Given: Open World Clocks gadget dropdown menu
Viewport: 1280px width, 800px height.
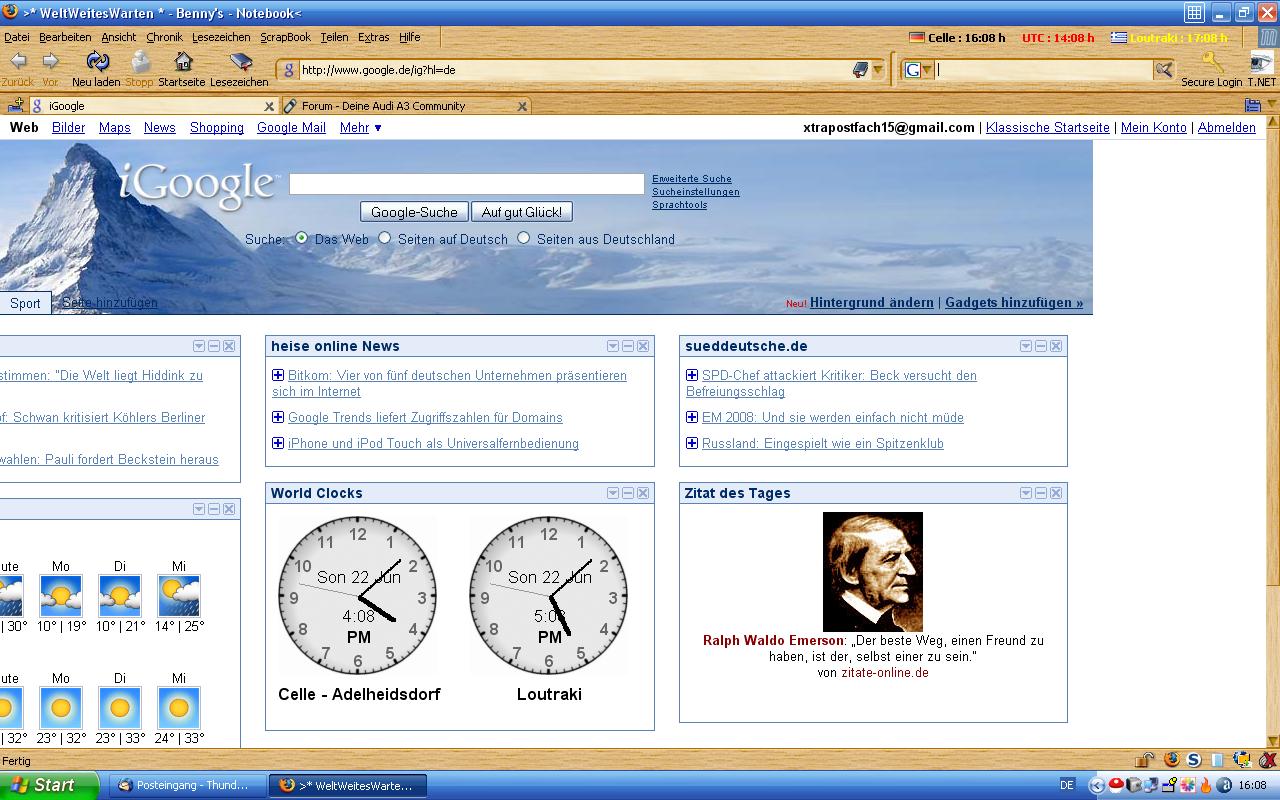Looking at the screenshot, I should pos(613,493).
